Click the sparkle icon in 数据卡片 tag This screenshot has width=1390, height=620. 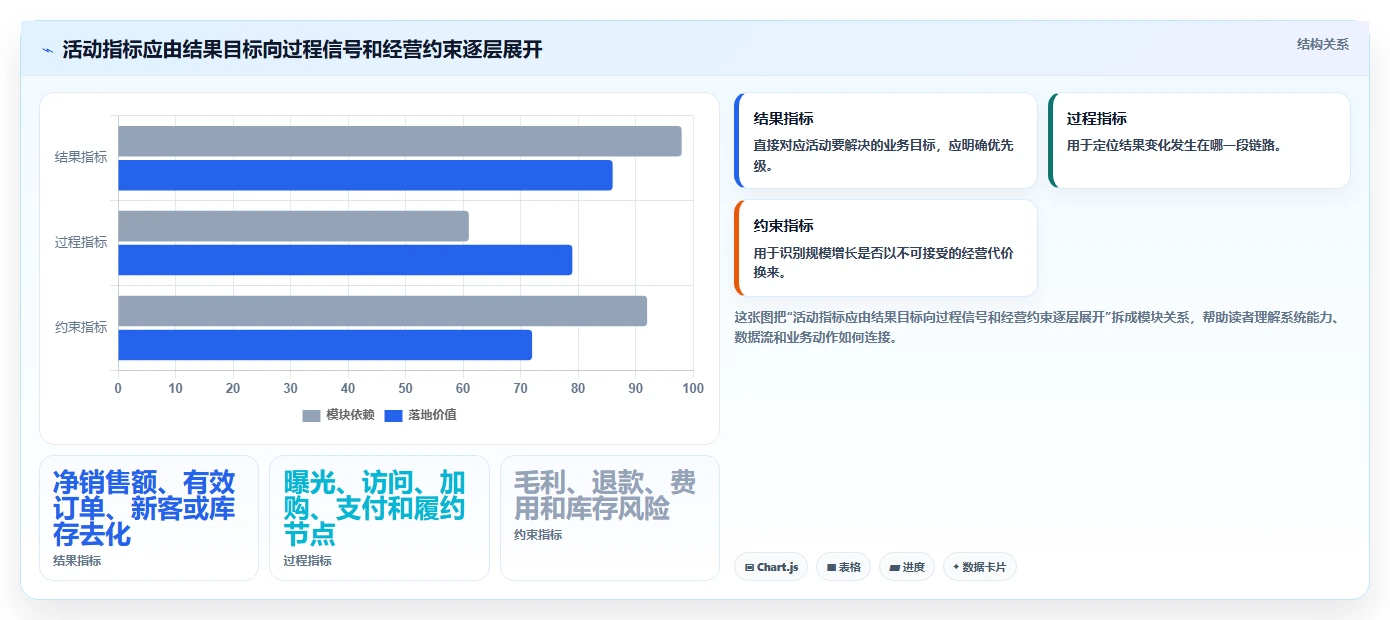pos(956,567)
